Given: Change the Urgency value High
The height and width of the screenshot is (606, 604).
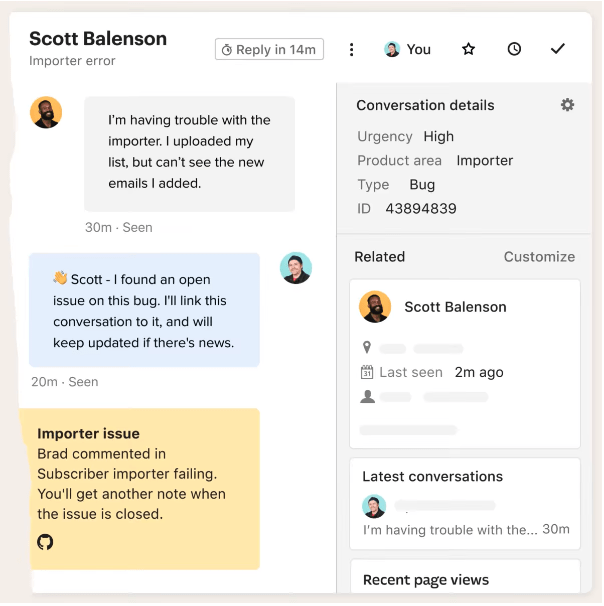Looking at the screenshot, I should [x=438, y=136].
